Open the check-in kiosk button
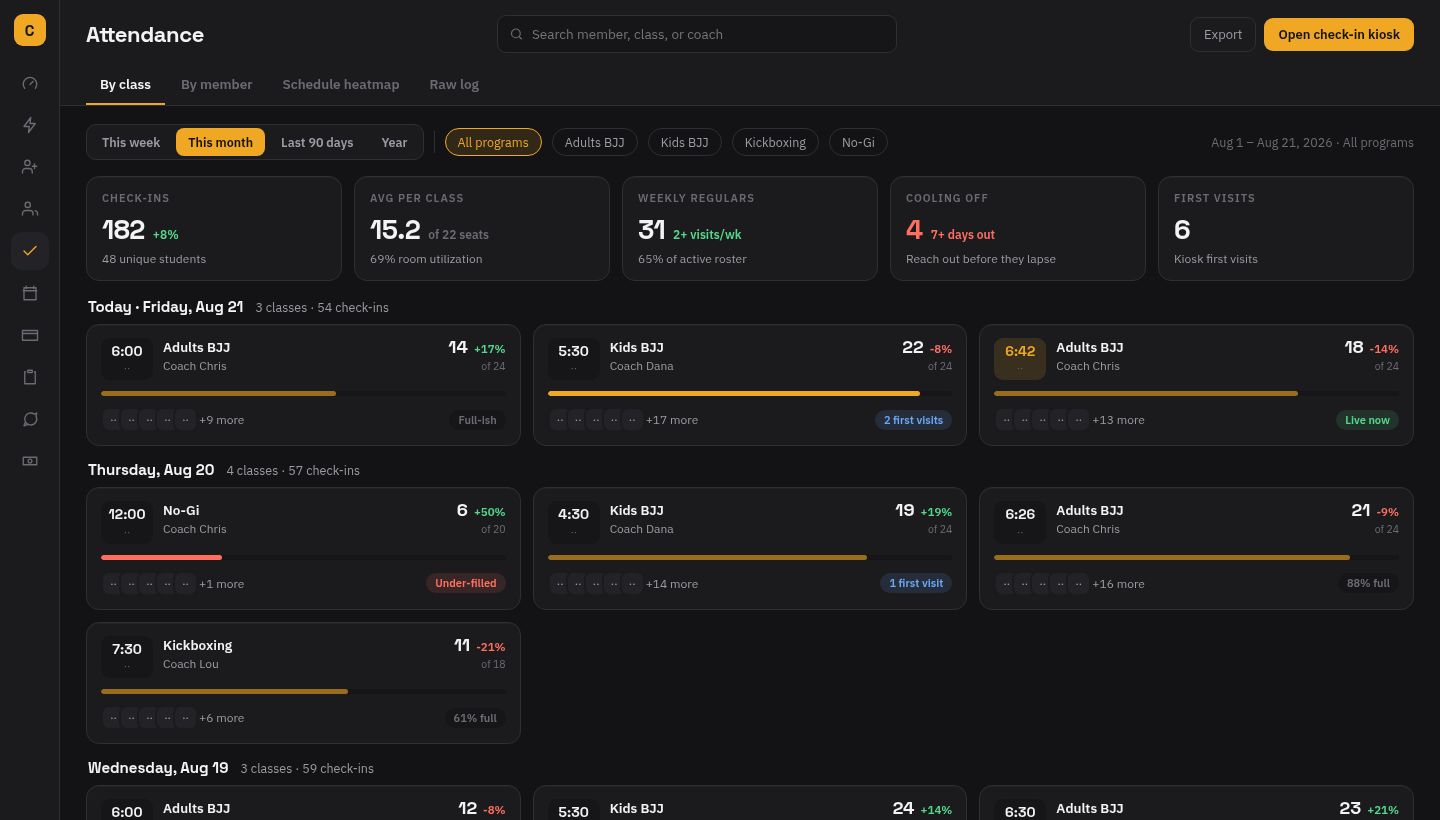This screenshot has height=820, width=1440. (1339, 34)
